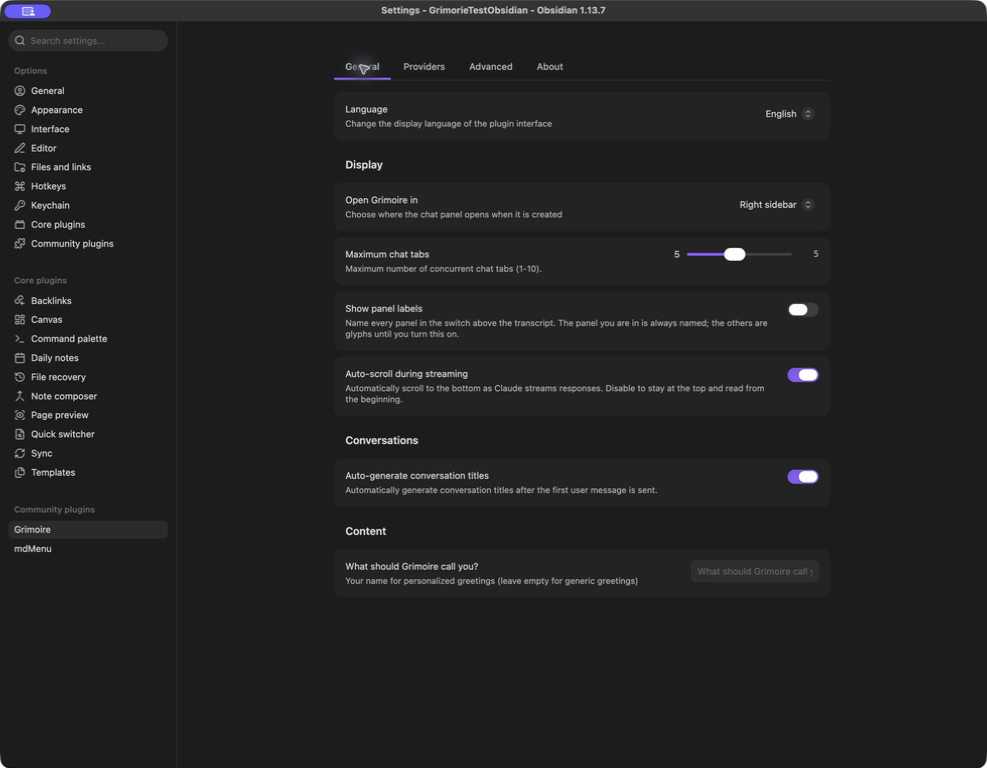Click the Core plugins group header
This screenshot has width=987, height=768.
coord(40,281)
